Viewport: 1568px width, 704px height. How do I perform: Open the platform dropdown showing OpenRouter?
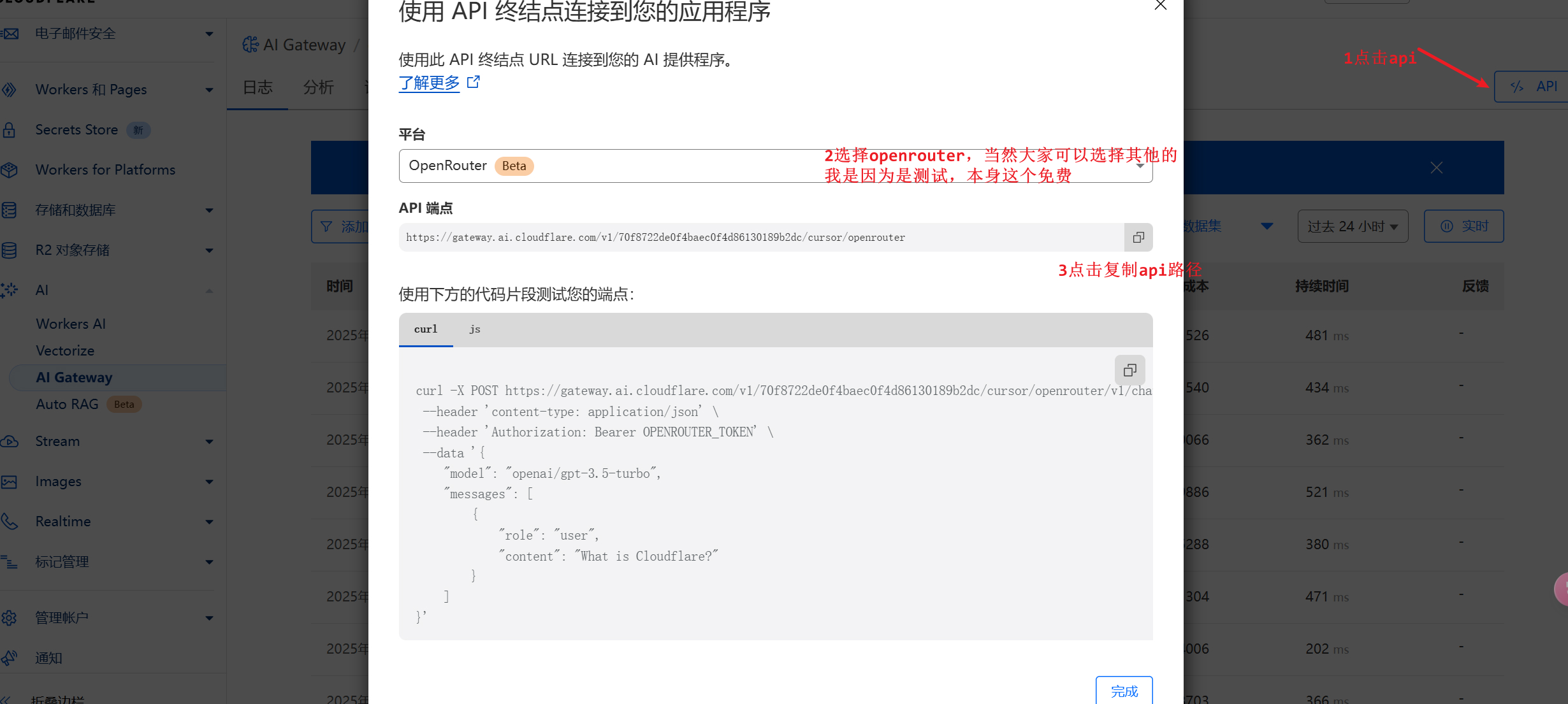pyautogui.click(x=776, y=166)
